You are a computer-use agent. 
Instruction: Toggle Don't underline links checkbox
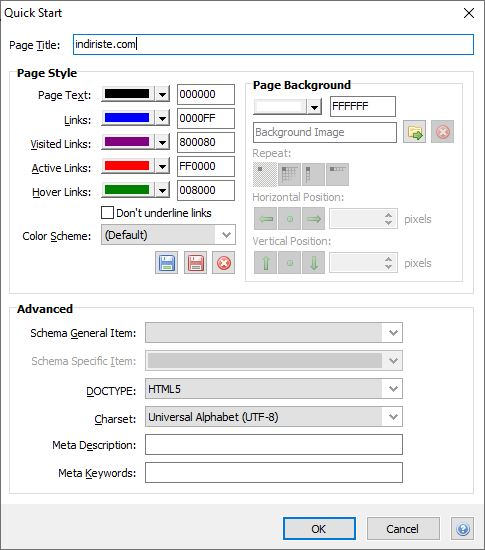coord(107,213)
